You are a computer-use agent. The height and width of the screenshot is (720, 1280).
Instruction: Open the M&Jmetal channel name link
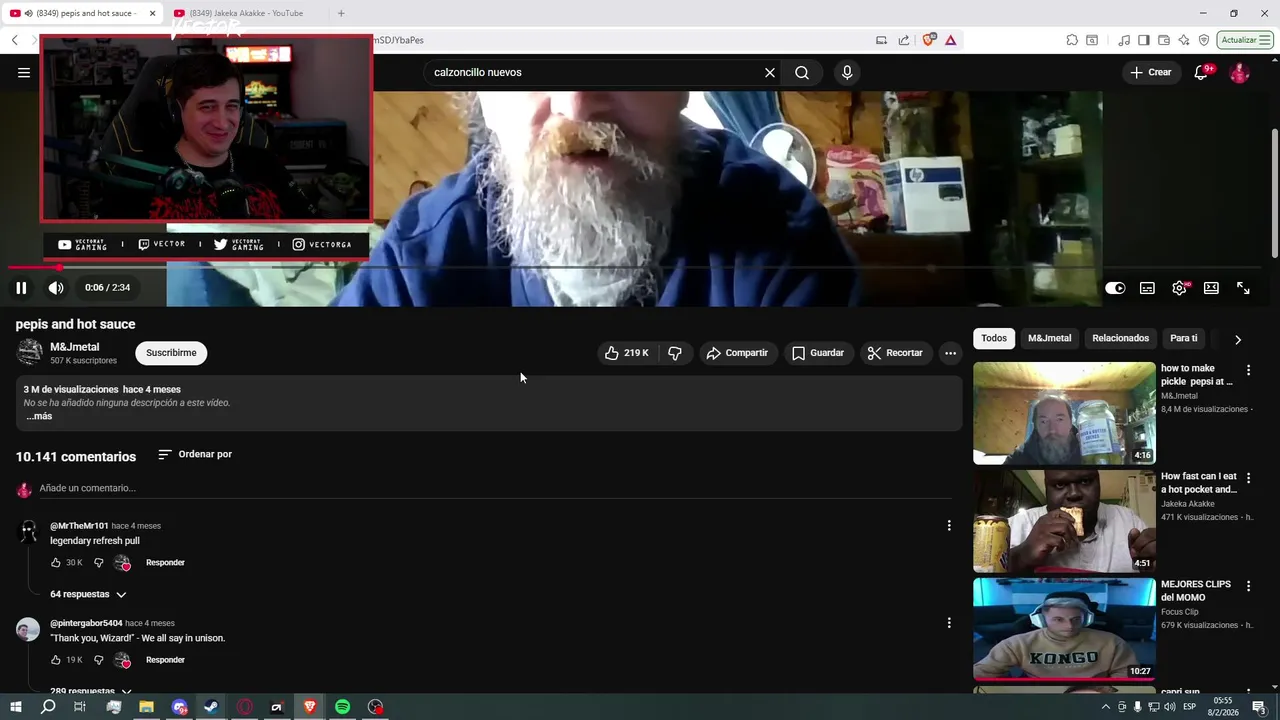75,347
